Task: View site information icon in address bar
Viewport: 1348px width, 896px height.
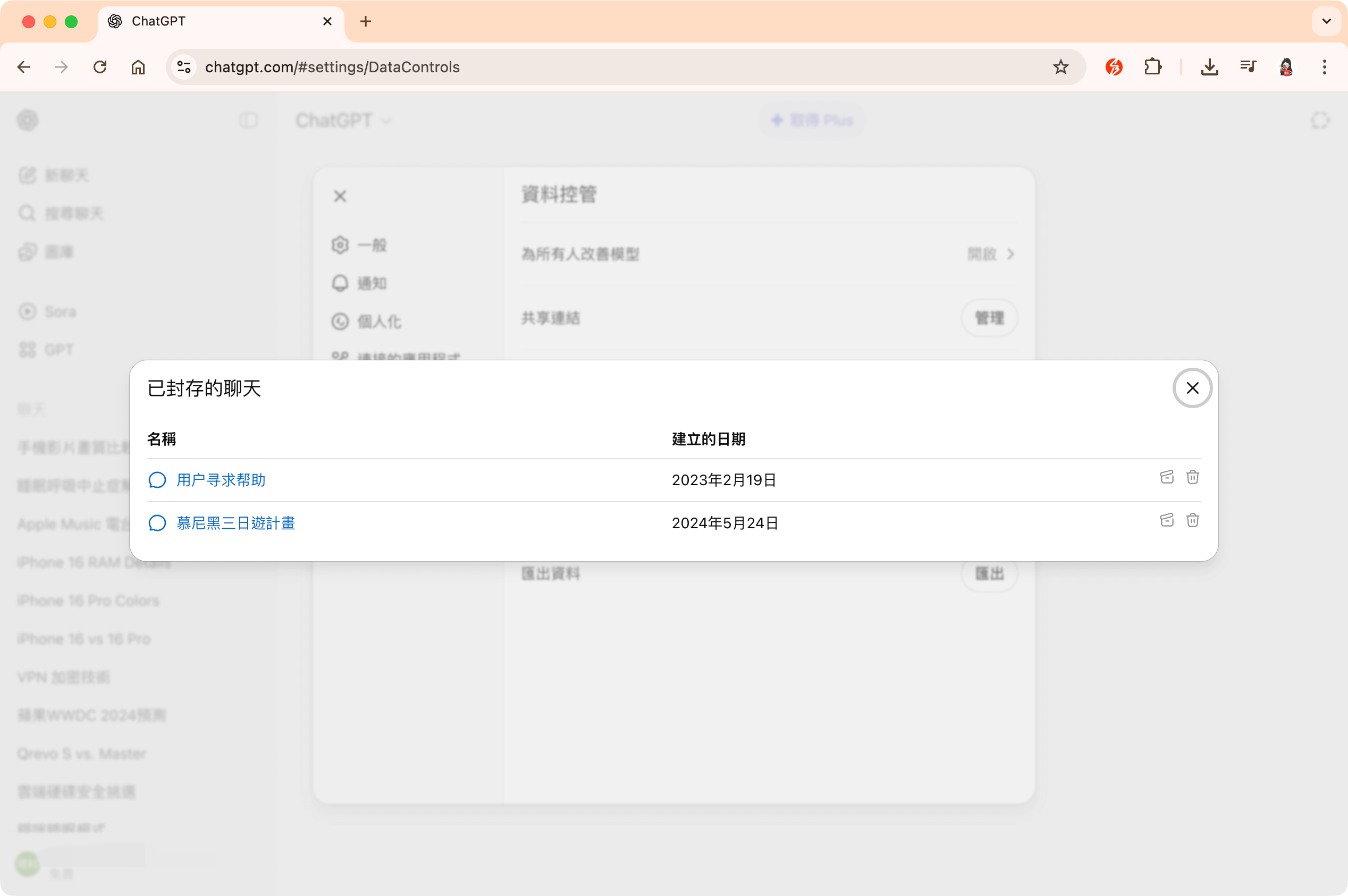Action: [x=184, y=67]
